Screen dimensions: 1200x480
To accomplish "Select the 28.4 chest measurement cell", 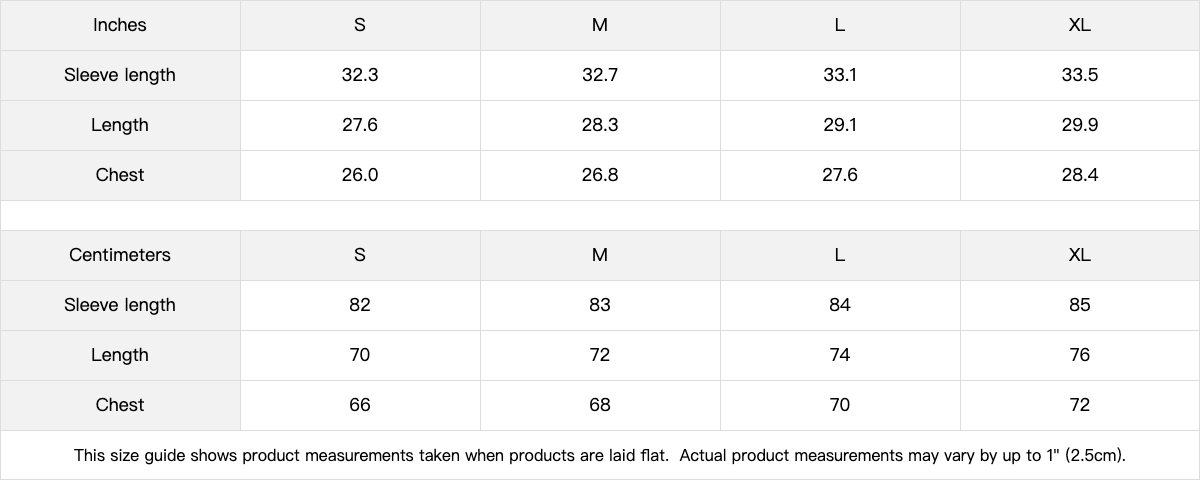I will tap(1079, 175).
